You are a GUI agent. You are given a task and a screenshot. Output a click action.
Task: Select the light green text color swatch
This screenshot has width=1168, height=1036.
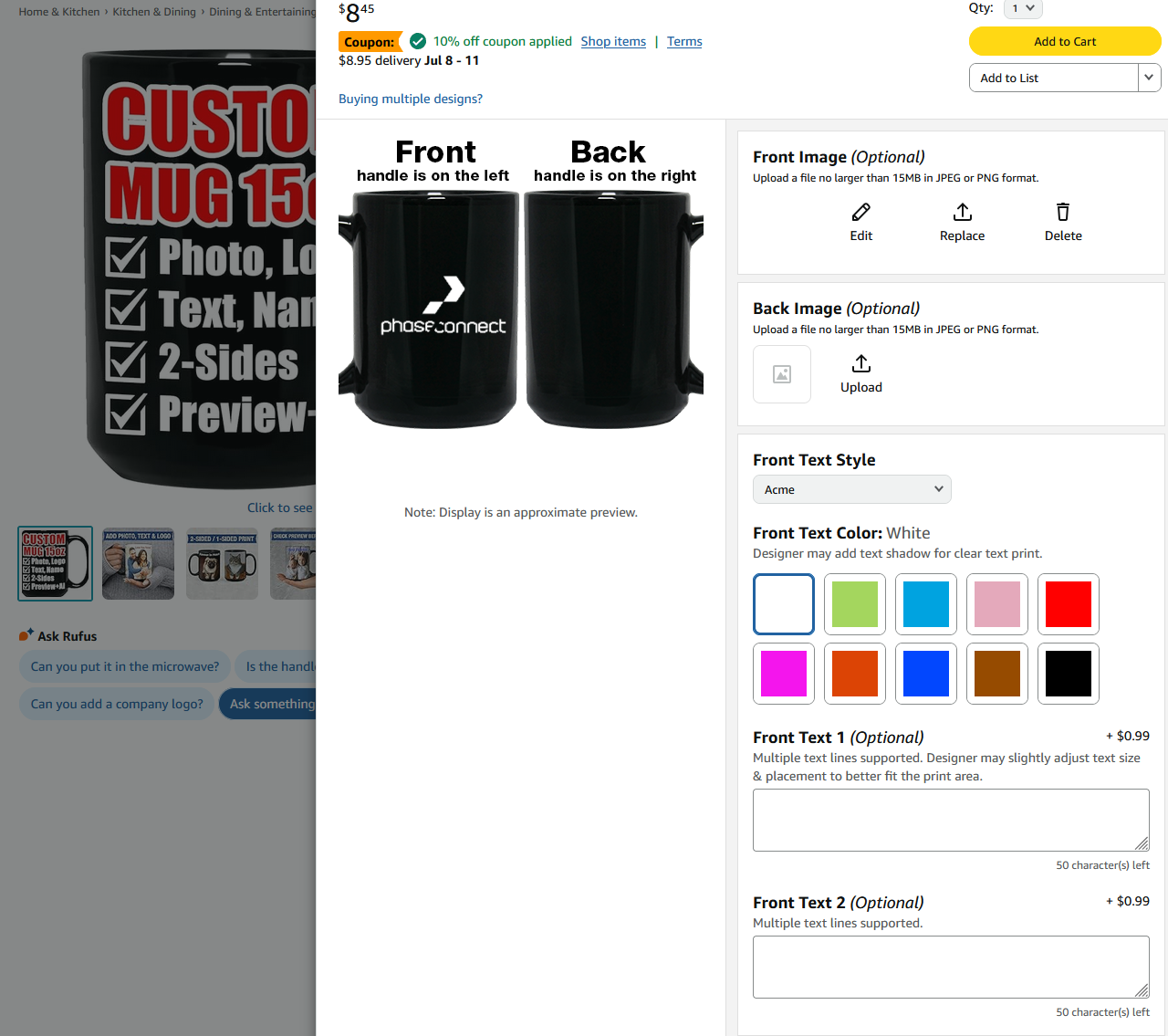click(x=855, y=604)
